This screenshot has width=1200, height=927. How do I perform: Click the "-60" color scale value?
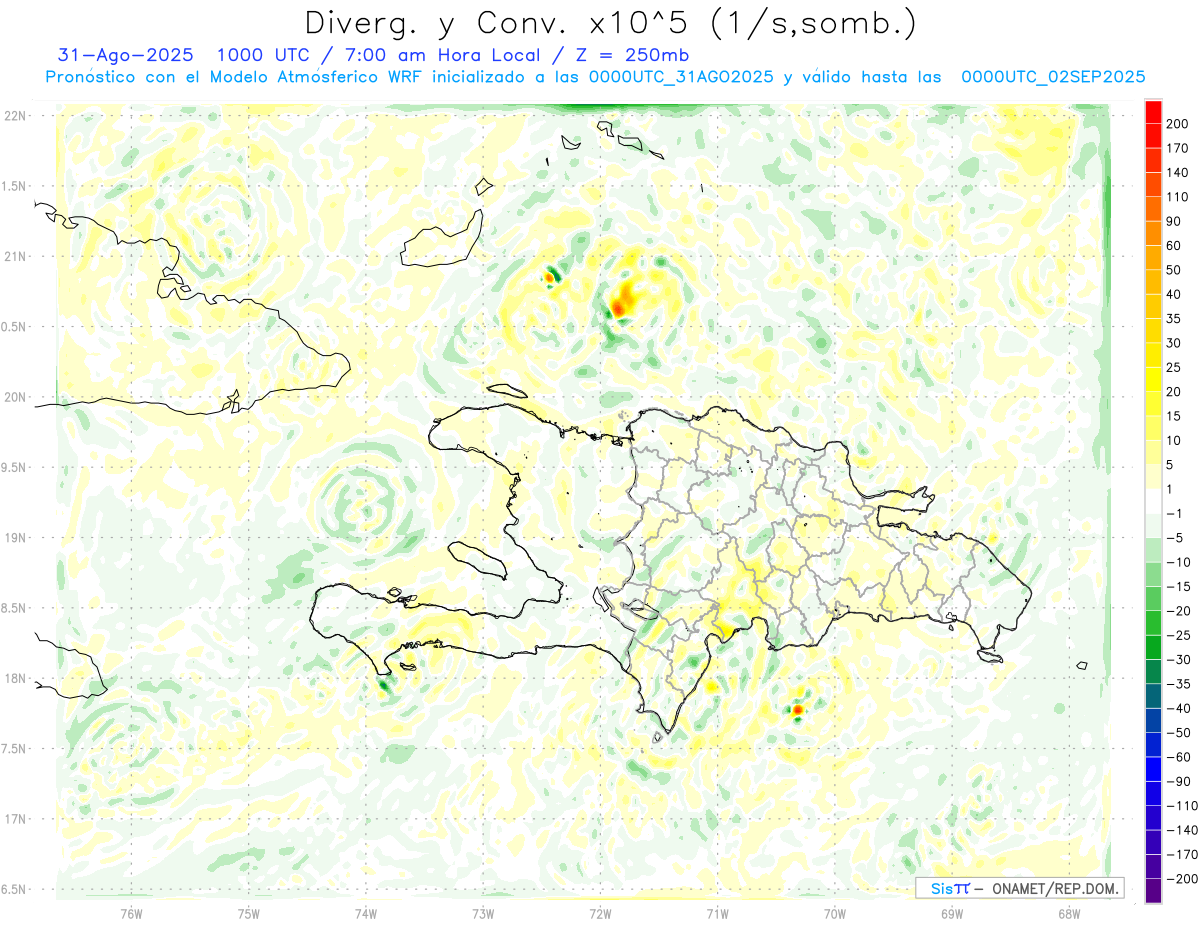(1177, 758)
